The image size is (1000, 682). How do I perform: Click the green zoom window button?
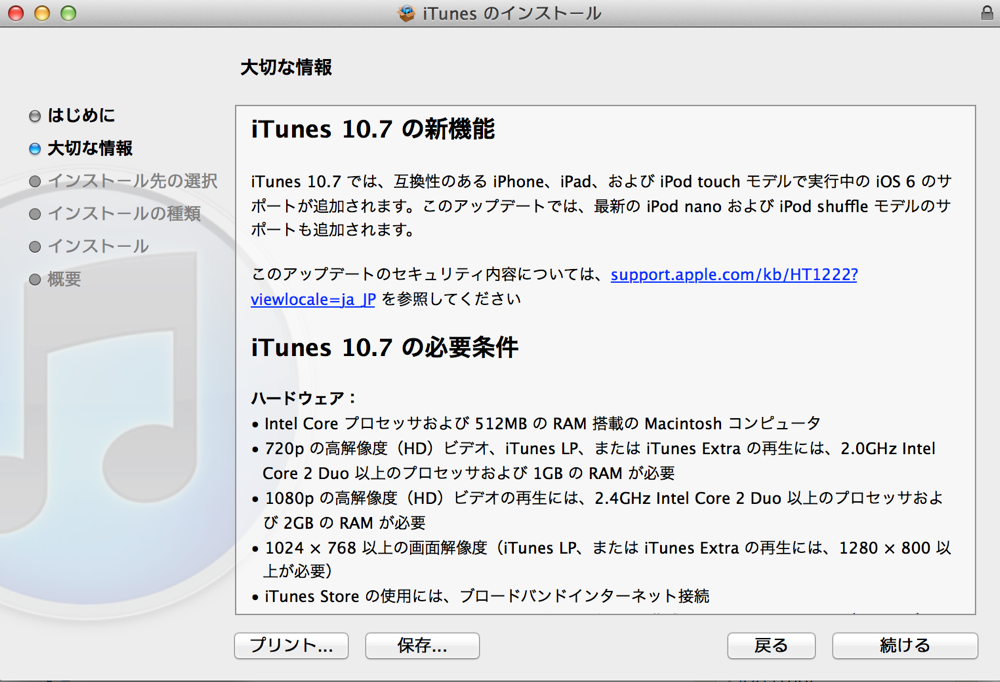click(68, 13)
